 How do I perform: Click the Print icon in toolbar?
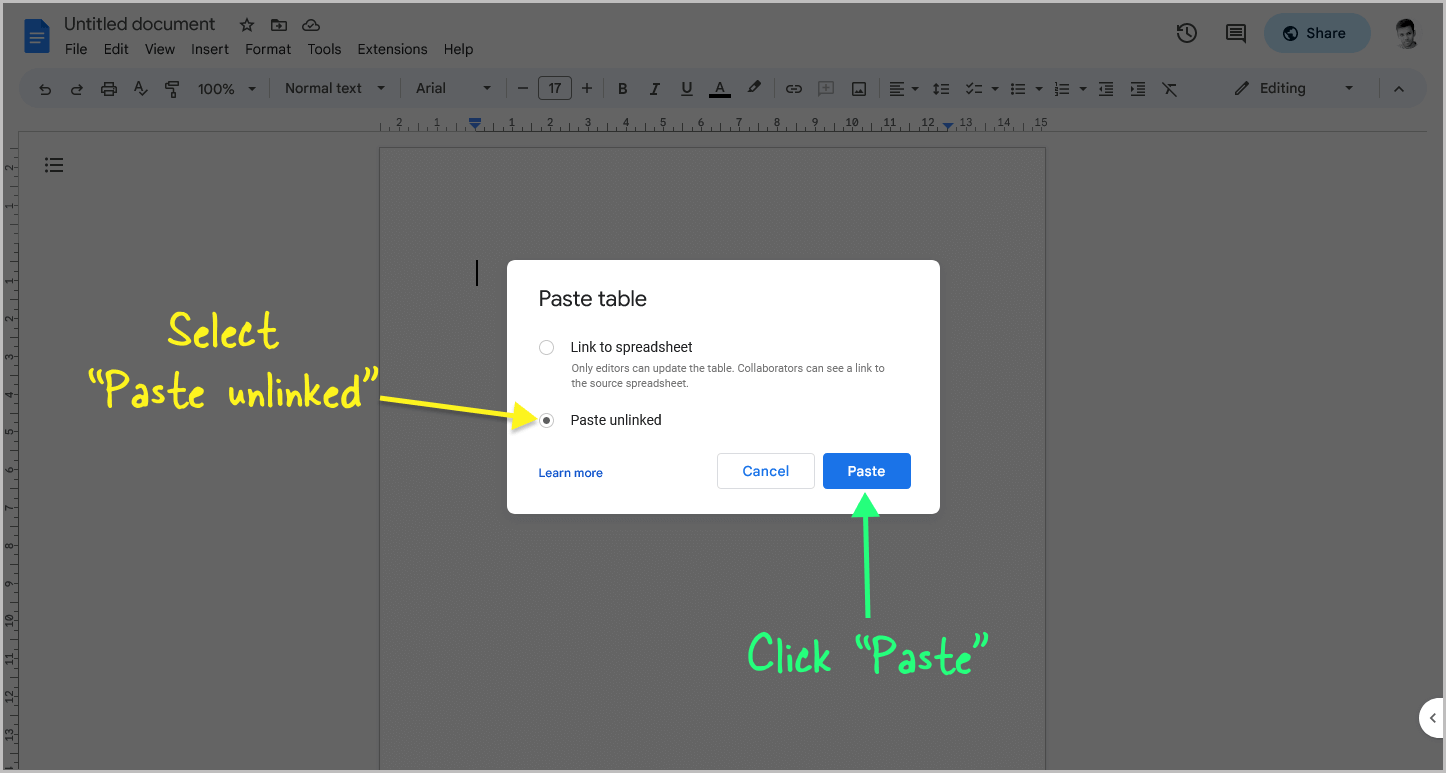coord(109,89)
